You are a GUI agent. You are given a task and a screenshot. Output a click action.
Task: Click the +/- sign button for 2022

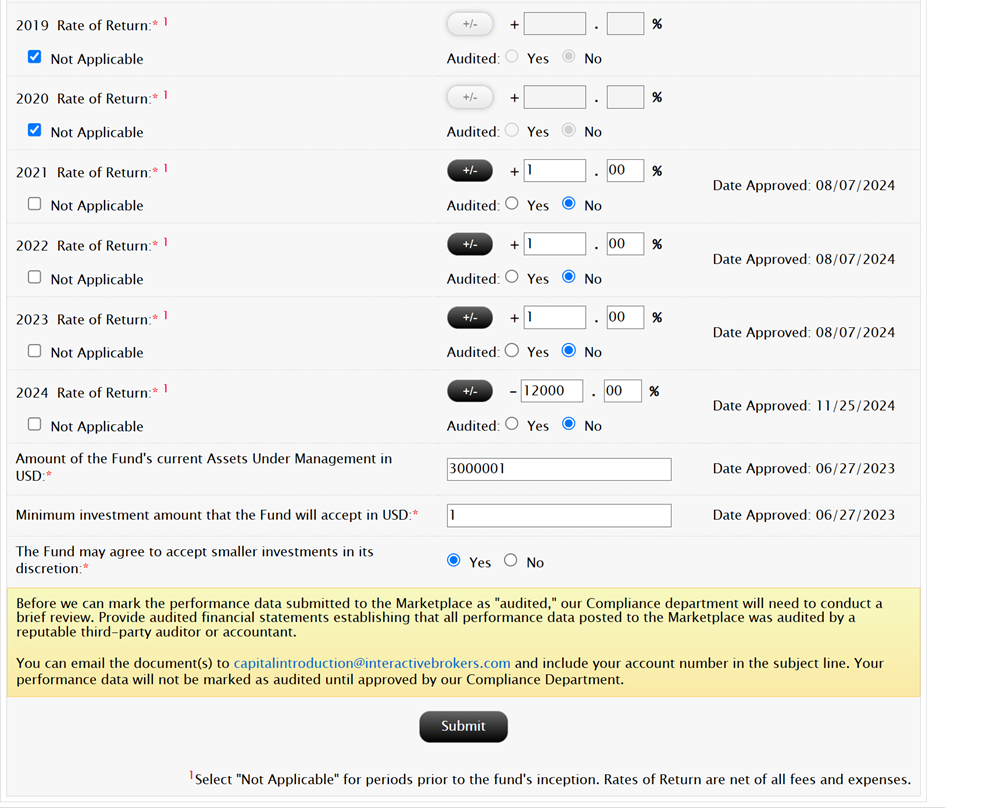click(470, 243)
